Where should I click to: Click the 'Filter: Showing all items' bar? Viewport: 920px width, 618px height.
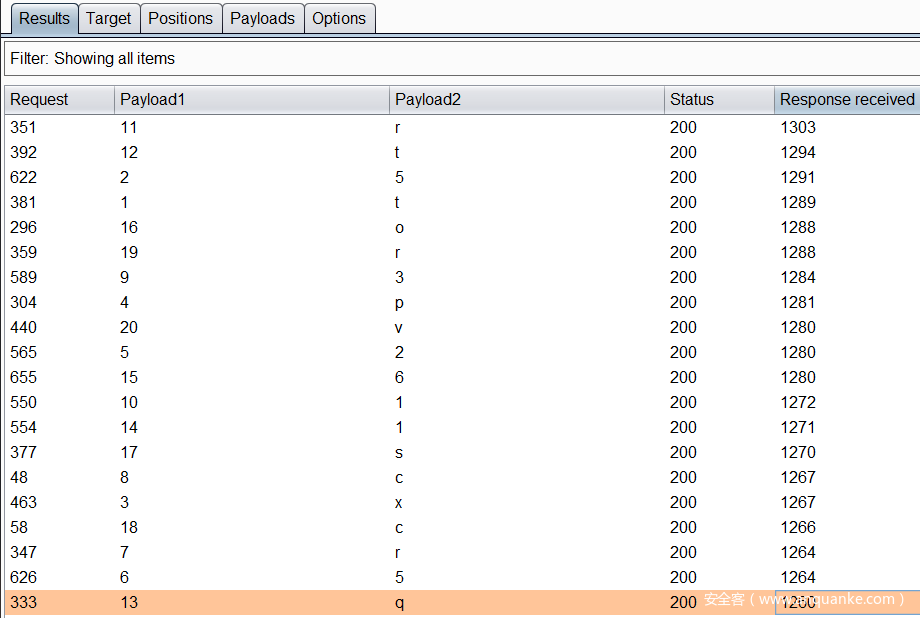pos(460,59)
